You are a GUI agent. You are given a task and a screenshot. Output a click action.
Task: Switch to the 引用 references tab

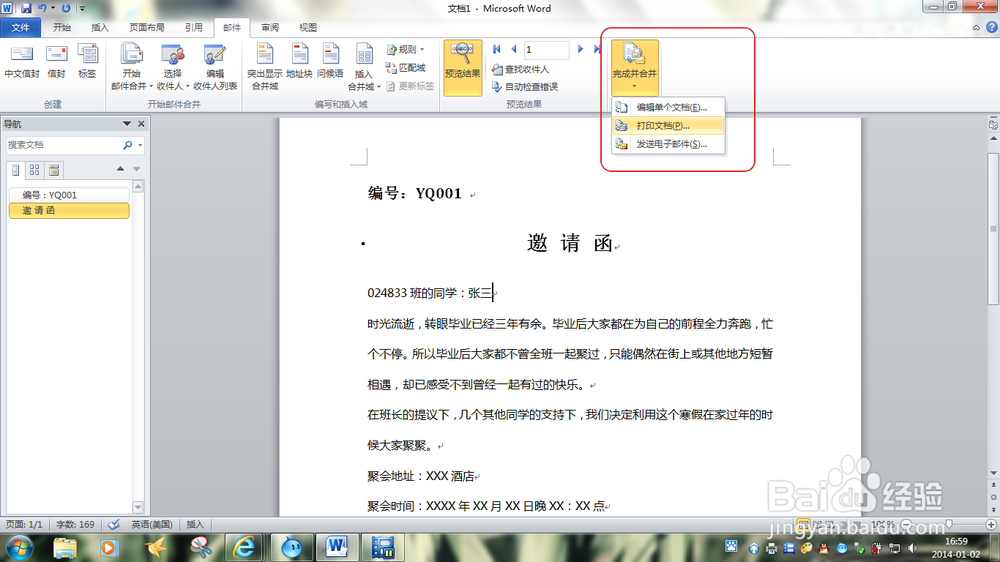click(194, 27)
